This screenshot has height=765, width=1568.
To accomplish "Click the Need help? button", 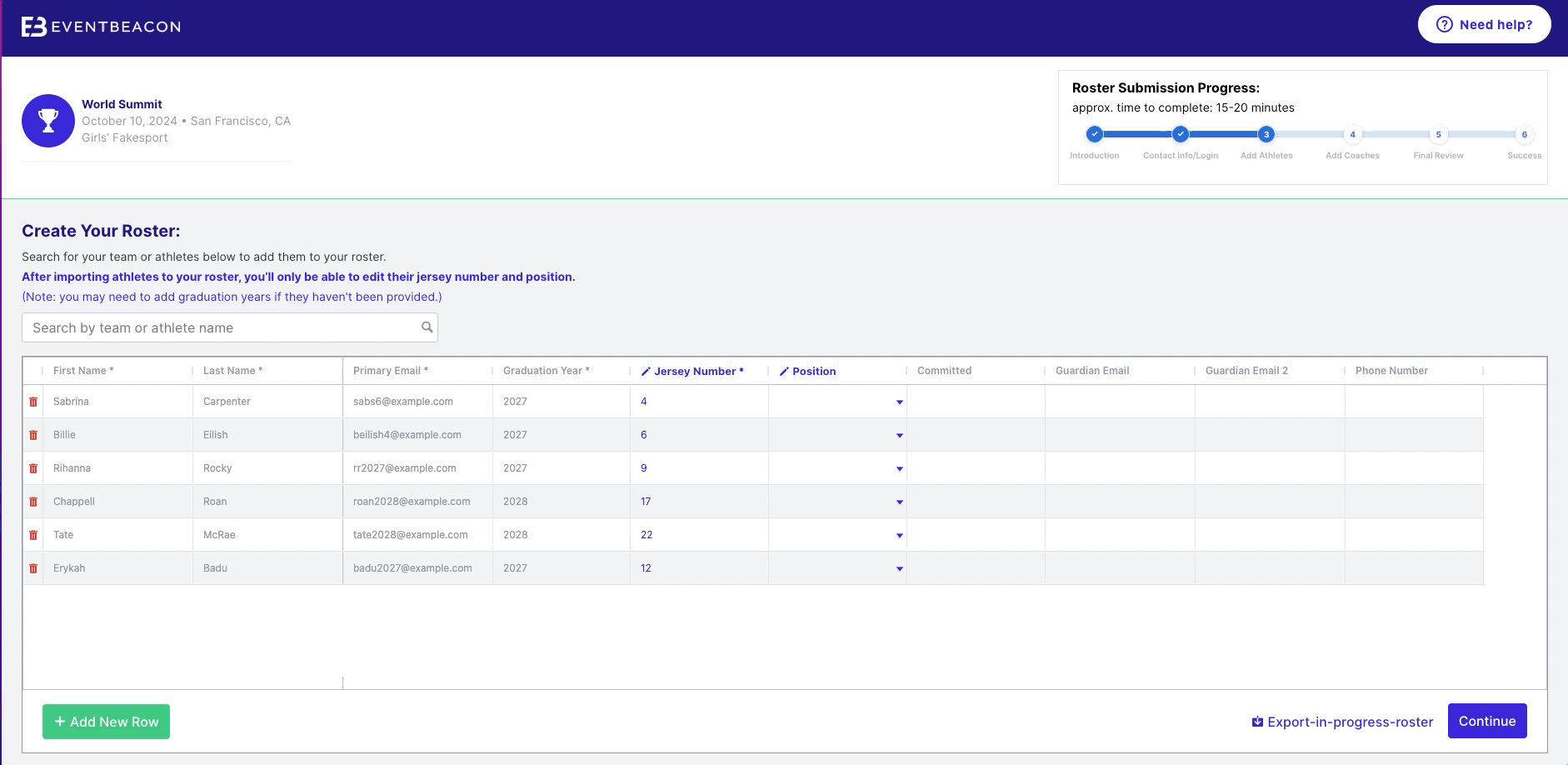I will click(1485, 24).
